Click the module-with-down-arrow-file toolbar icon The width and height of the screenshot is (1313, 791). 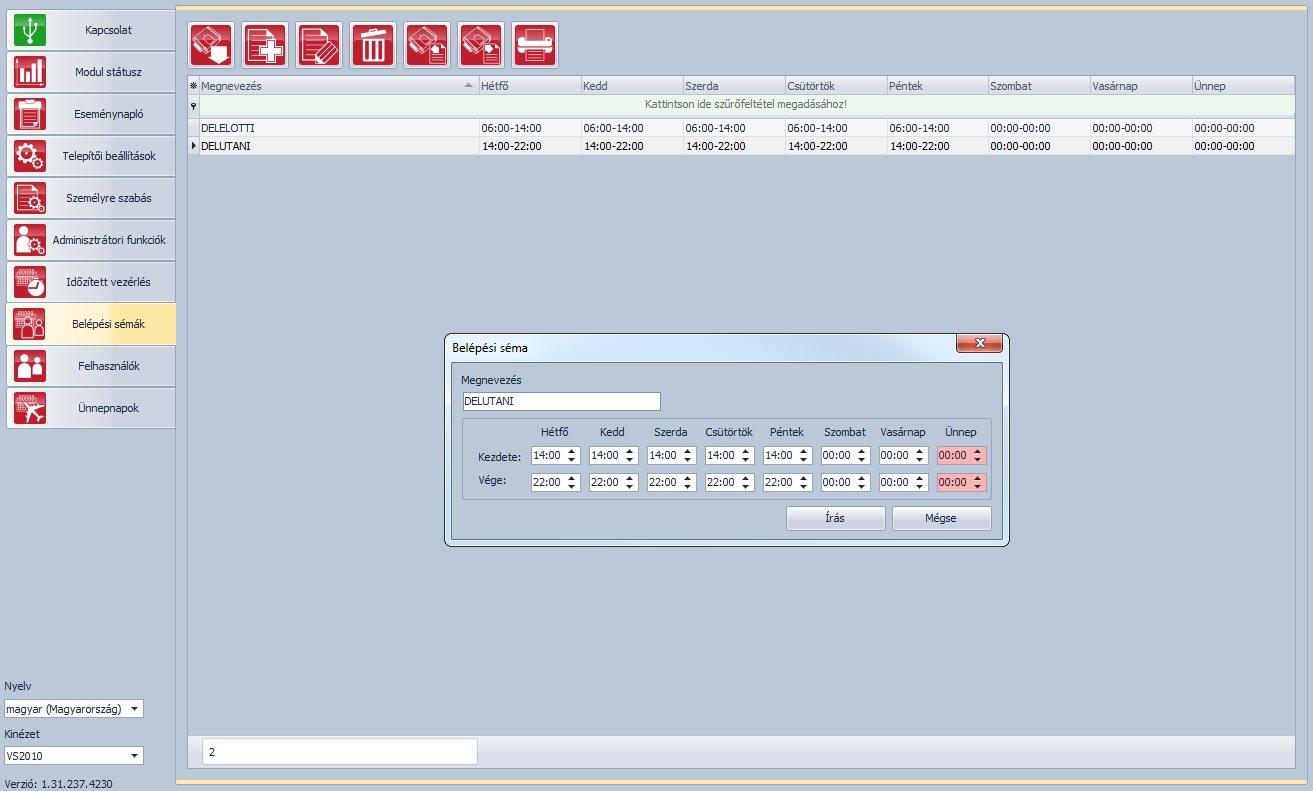481,45
